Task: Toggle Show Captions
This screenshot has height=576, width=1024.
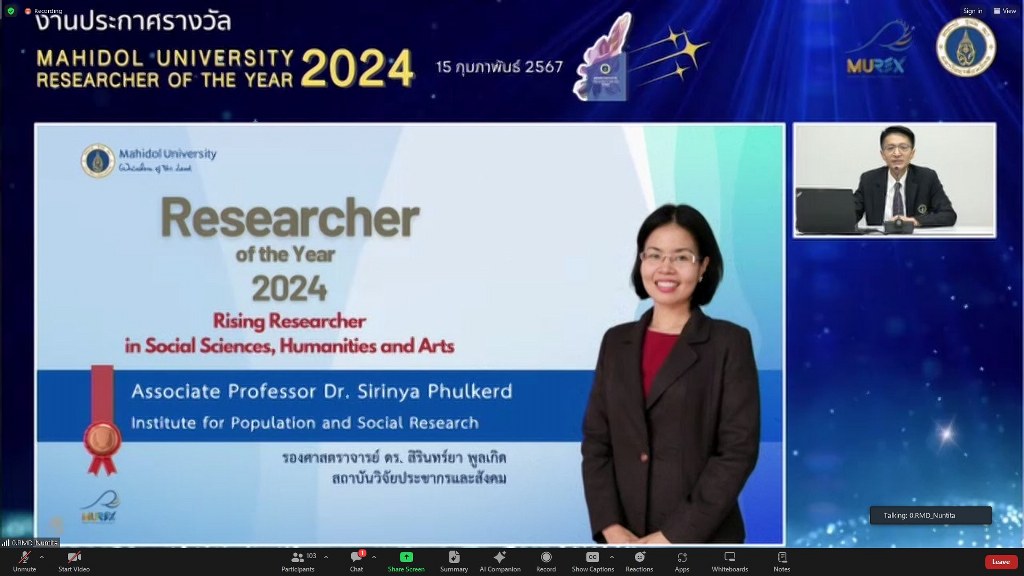Action: 592,561
